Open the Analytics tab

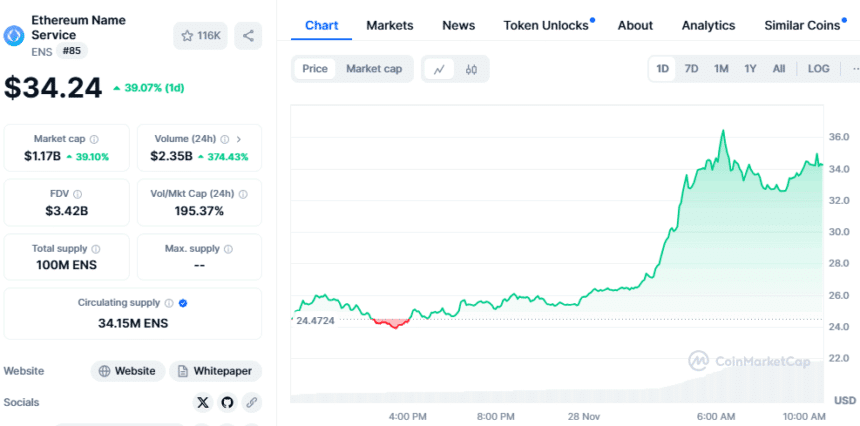point(708,25)
